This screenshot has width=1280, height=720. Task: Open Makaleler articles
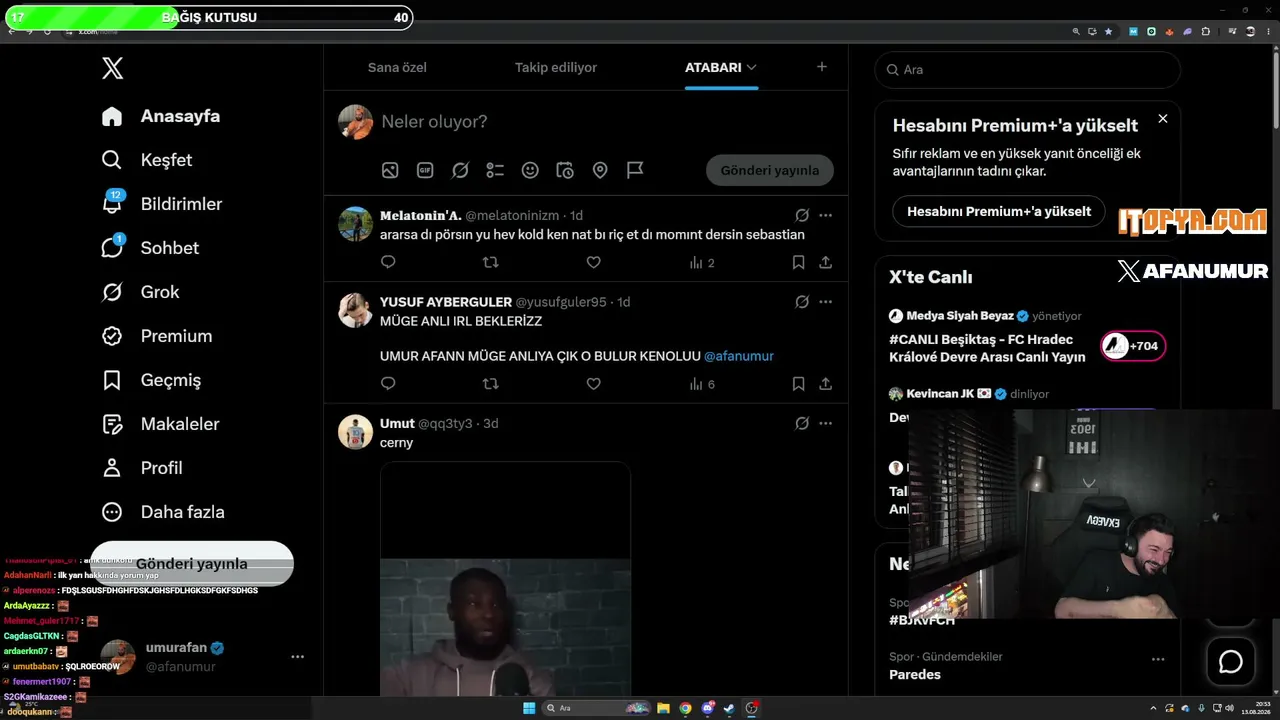click(x=160, y=424)
